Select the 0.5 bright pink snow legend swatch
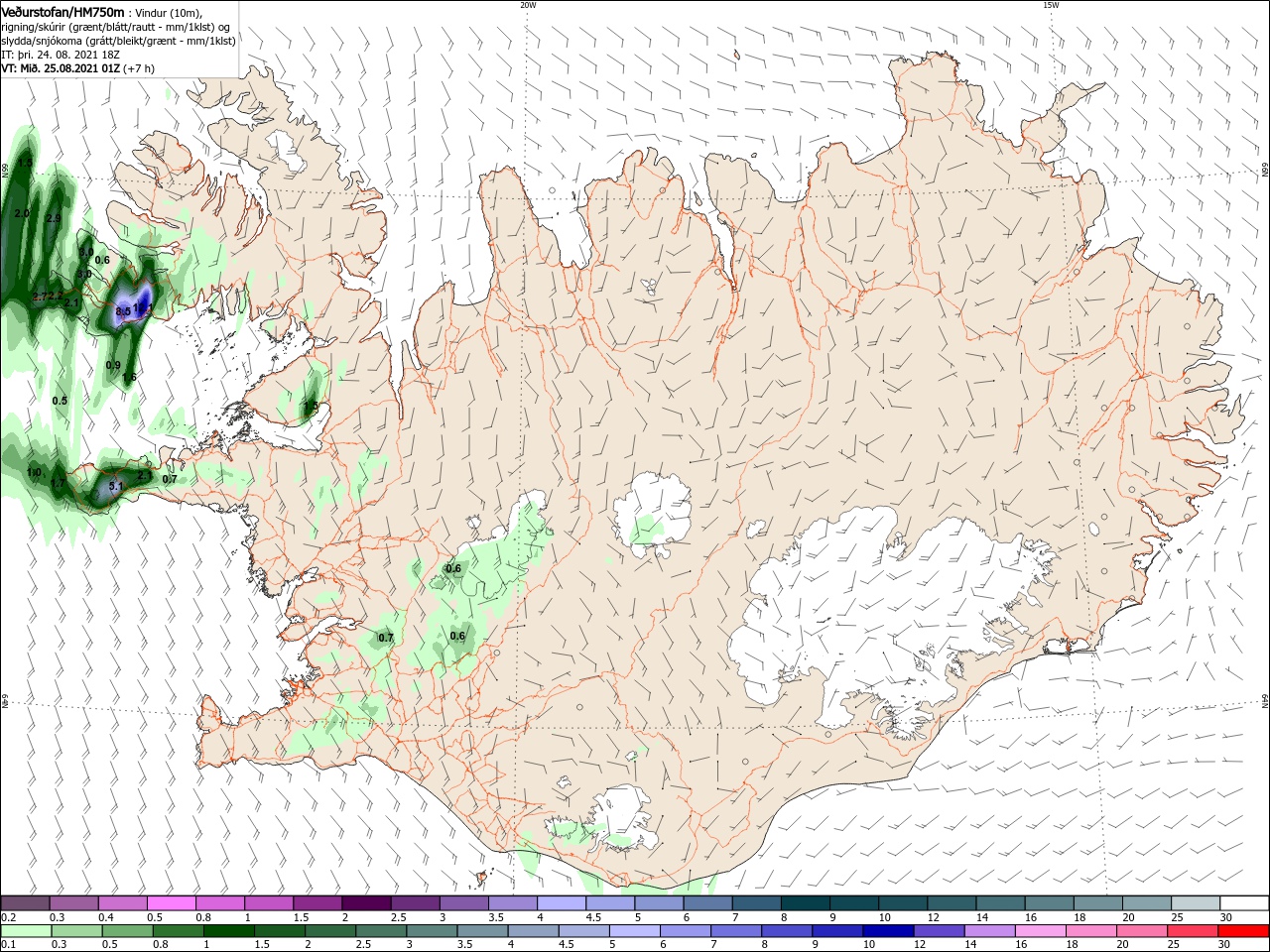Image resolution: width=1270 pixels, height=952 pixels. click(x=172, y=903)
